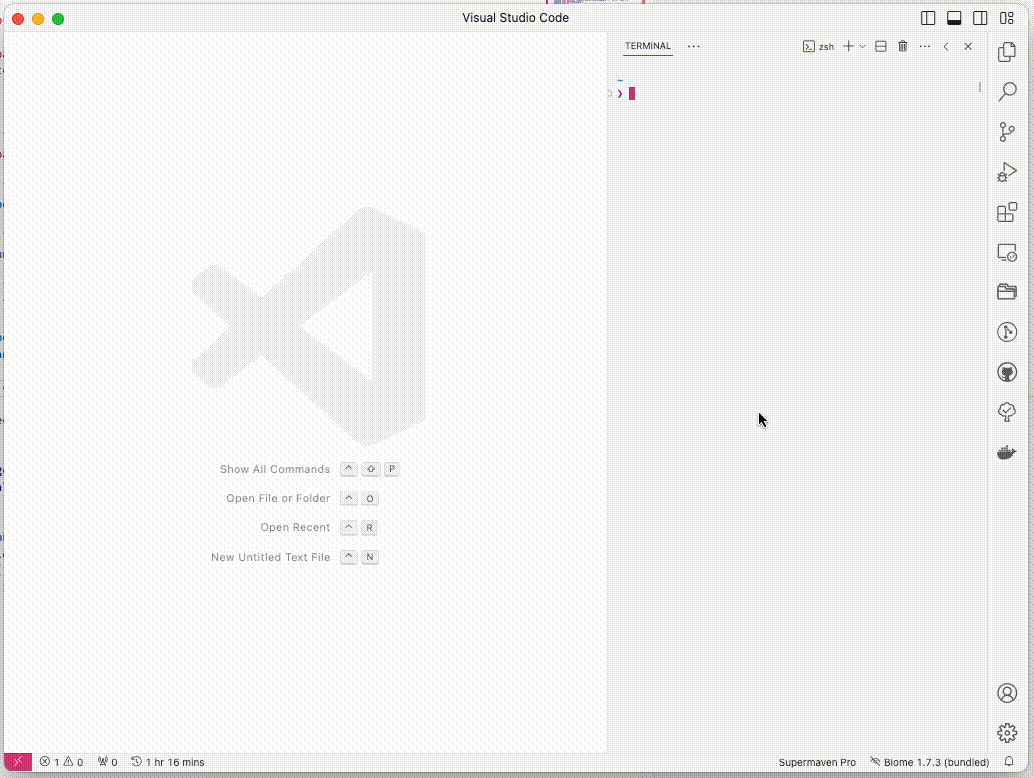Close the terminal panel
This screenshot has height=778, width=1034.
tap(968, 47)
